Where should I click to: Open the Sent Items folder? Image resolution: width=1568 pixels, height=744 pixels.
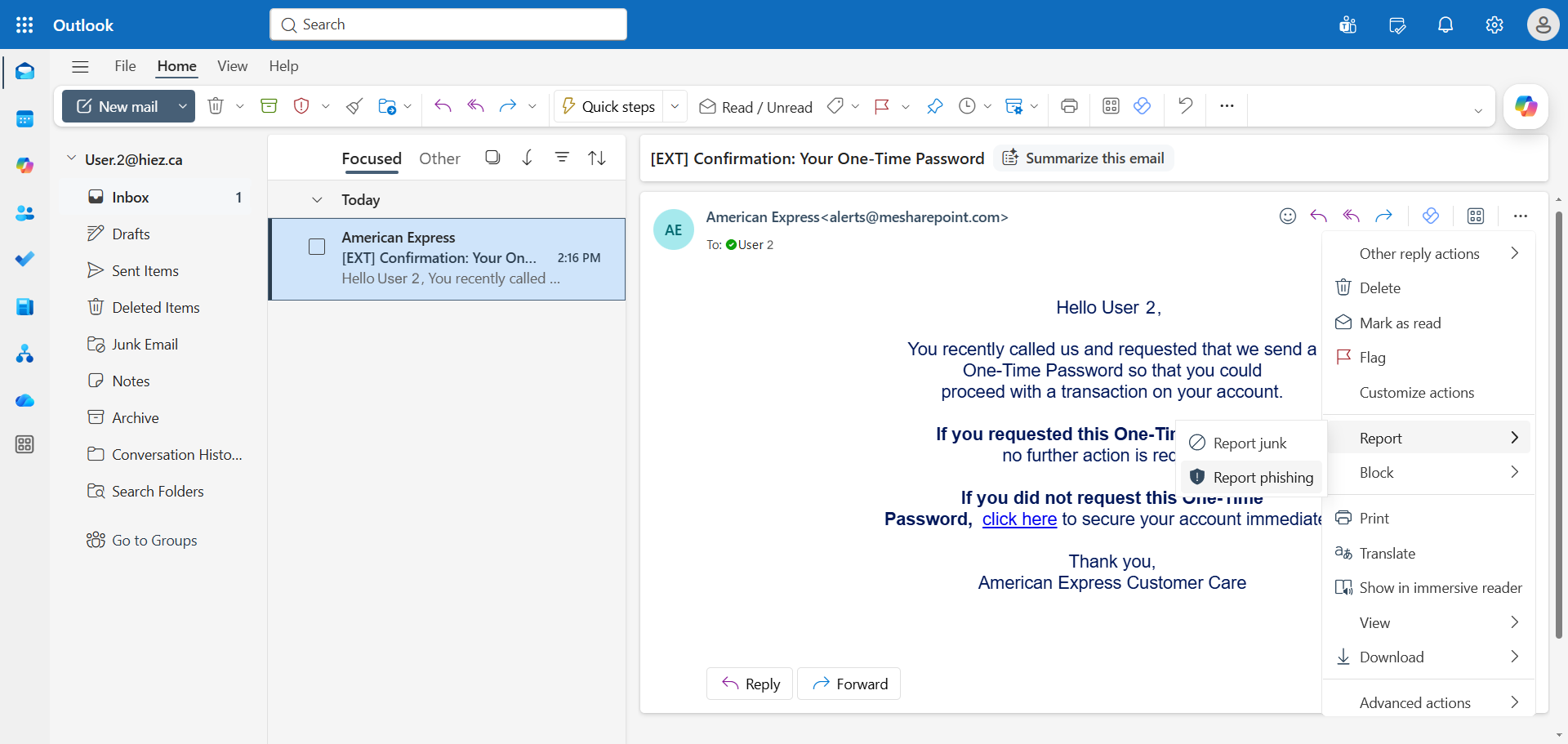coord(155,271)
